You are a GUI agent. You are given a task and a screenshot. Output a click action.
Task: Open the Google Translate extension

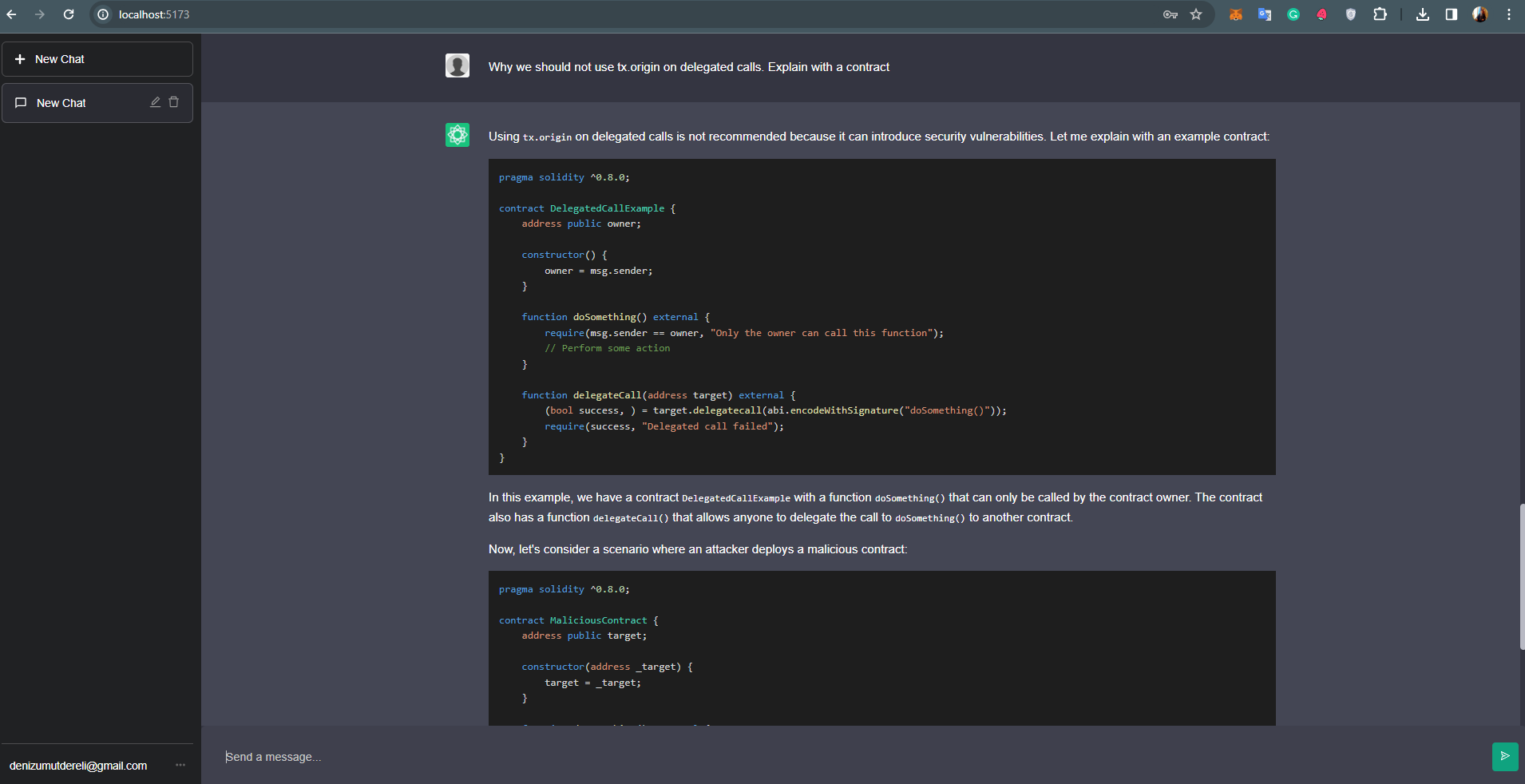click(x=1264, y=14)
